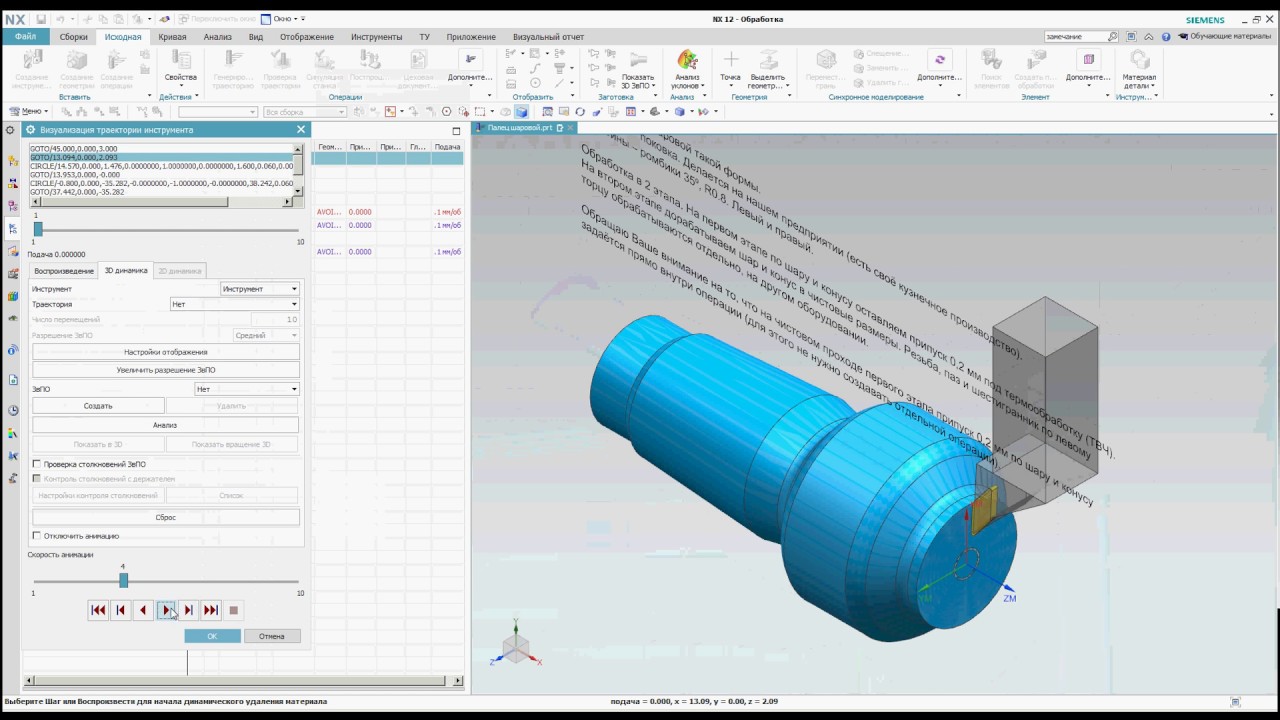Open the Вся сборка selection filter
The image size is (1280, 720).
point(305,112)
